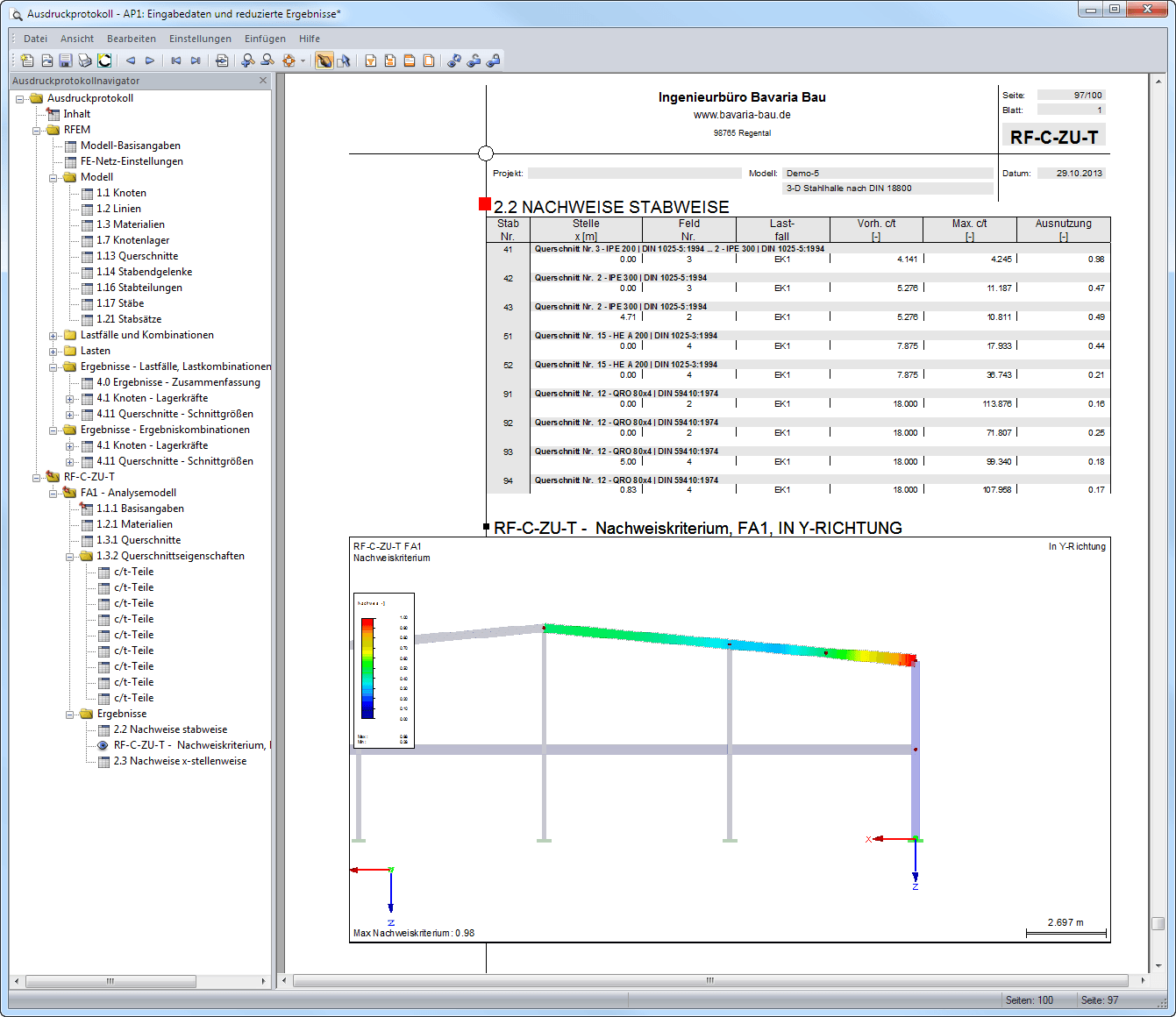This screenshot has height=1017, width=1176.
Task: Open the Hilfe menu
Action: tap(310, 39)
